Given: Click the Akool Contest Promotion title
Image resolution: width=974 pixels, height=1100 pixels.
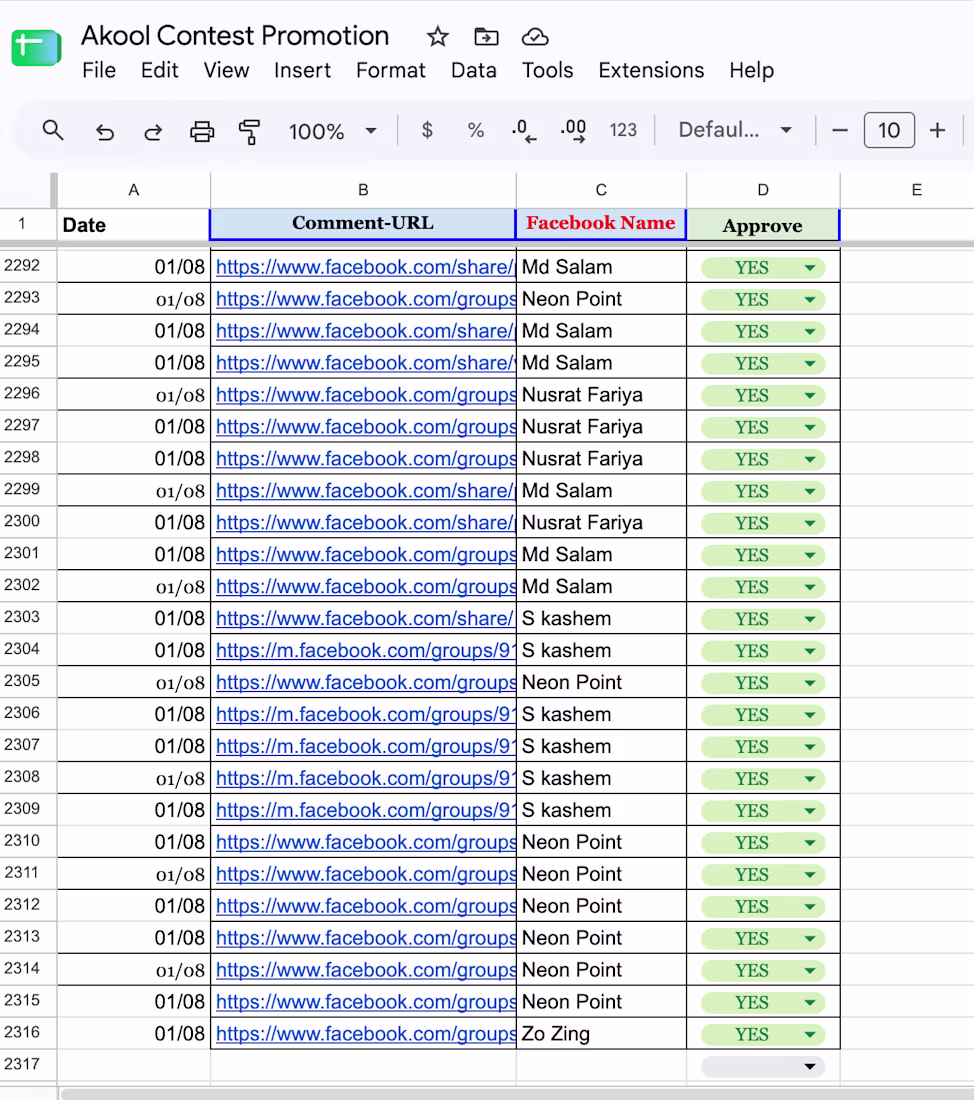Looking at the screenshot, I should (x=235, y=36).
